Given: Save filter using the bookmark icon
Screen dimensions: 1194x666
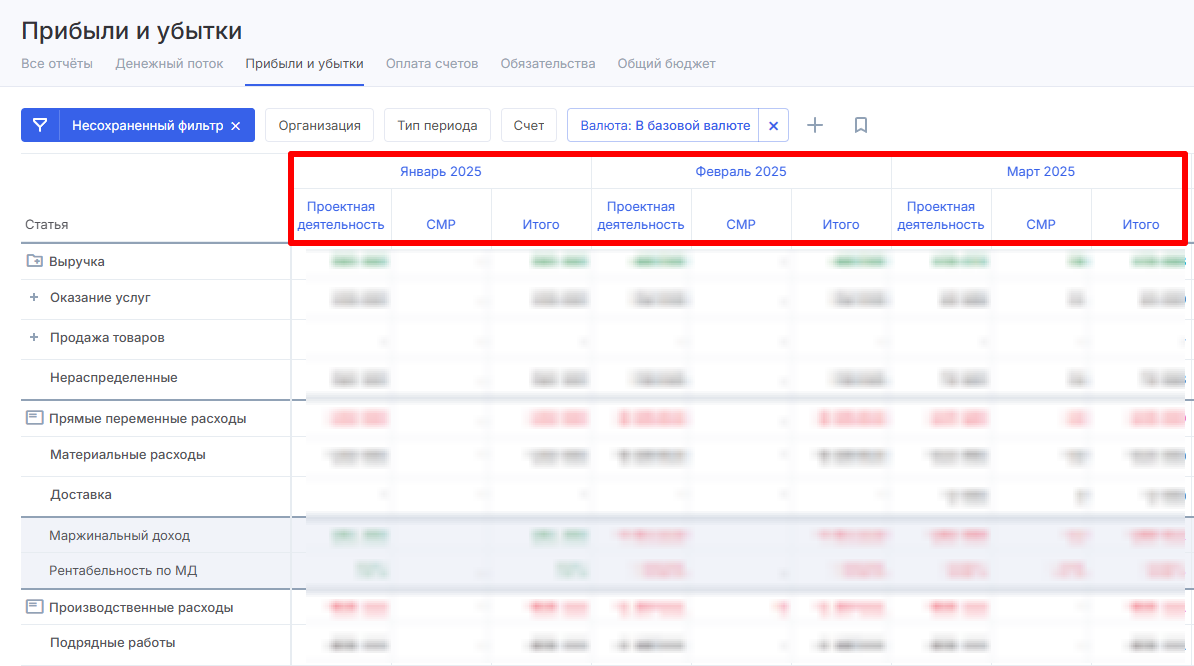Looking at the screenshot, I should click(860, 125).
